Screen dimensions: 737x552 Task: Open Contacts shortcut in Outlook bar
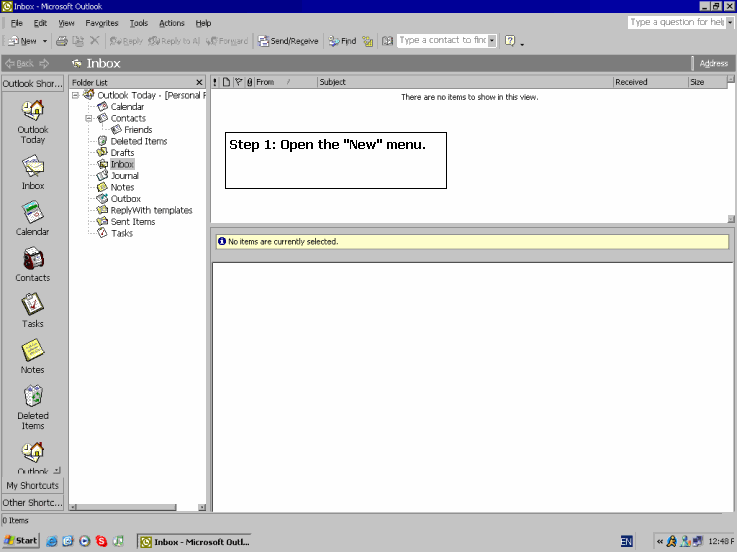coord(32,265)
